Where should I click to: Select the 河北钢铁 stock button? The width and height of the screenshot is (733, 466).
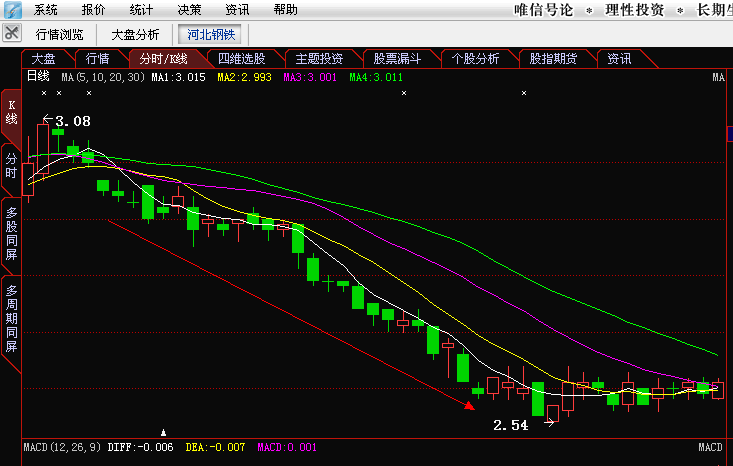point(210,34)
